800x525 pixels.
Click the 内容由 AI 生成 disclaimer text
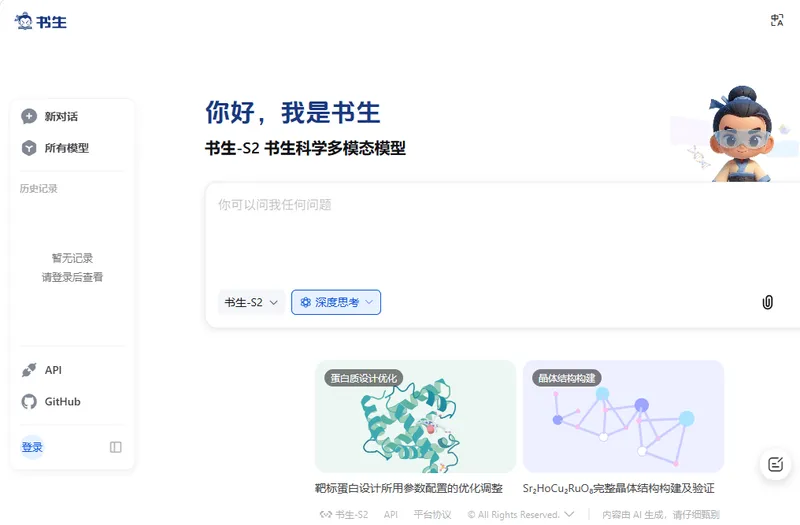[661, 514]
